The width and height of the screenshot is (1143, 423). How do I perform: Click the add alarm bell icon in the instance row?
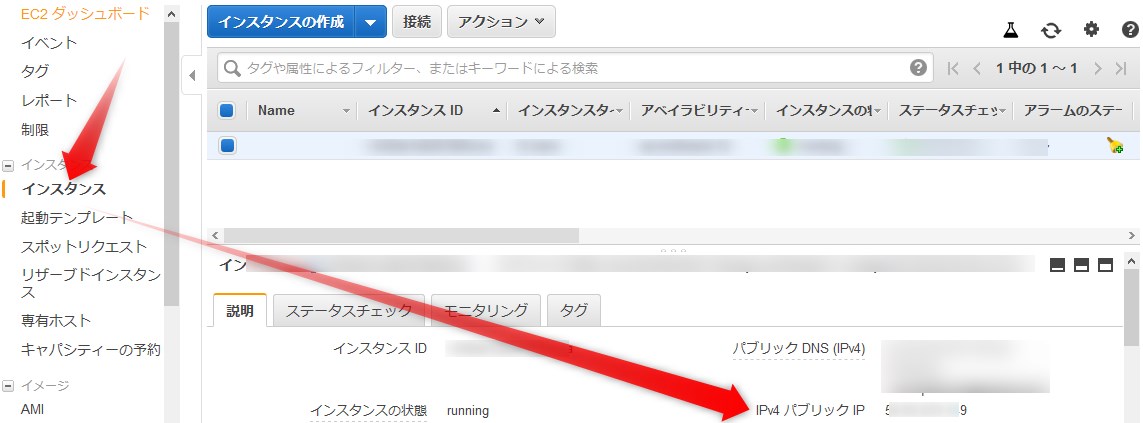click(x=1115, y=146)
